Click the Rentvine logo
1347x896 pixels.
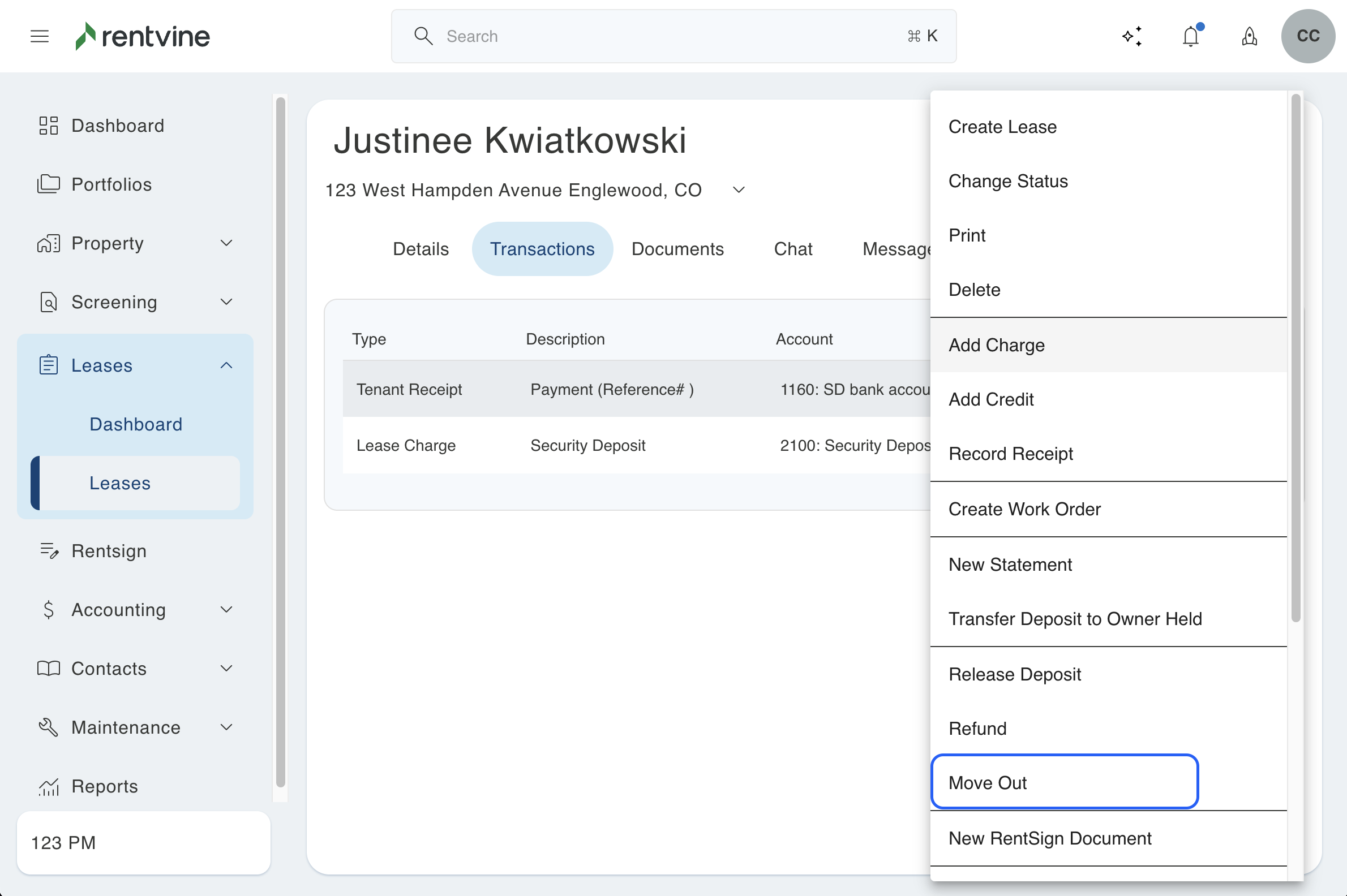coord(143,36)
